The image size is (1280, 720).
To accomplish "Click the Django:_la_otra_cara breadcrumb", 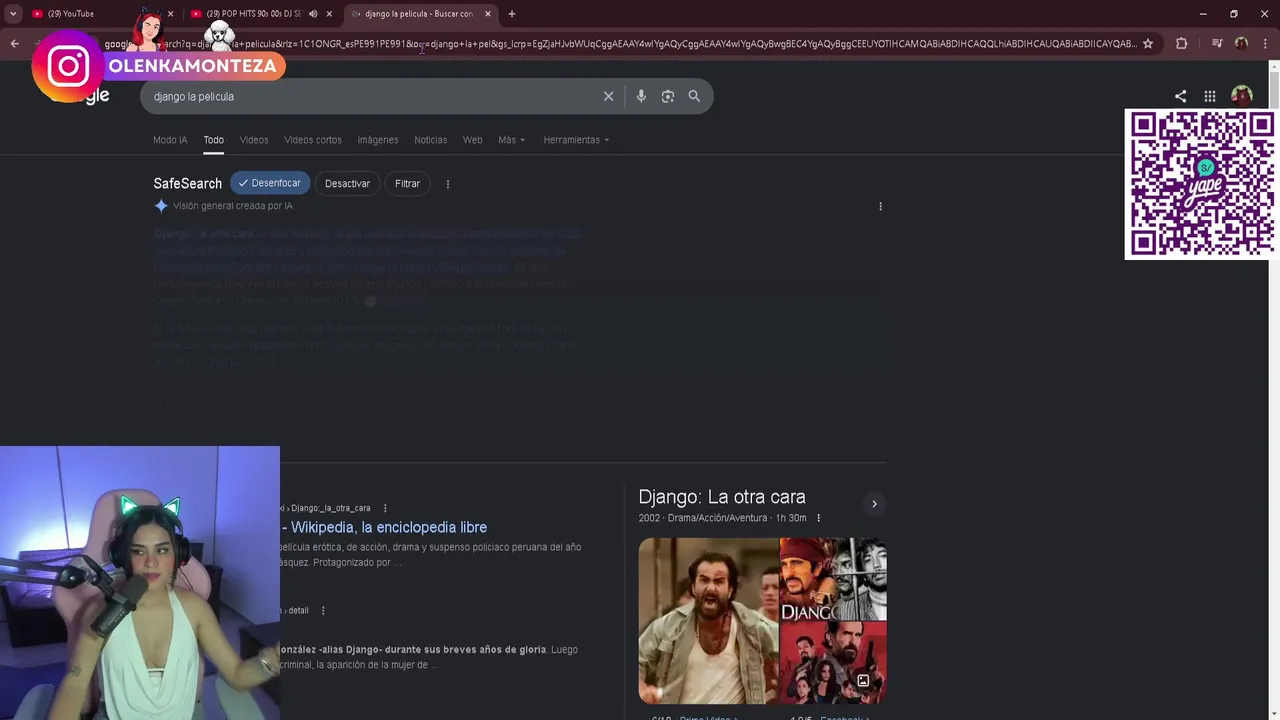I will [331, 508].
